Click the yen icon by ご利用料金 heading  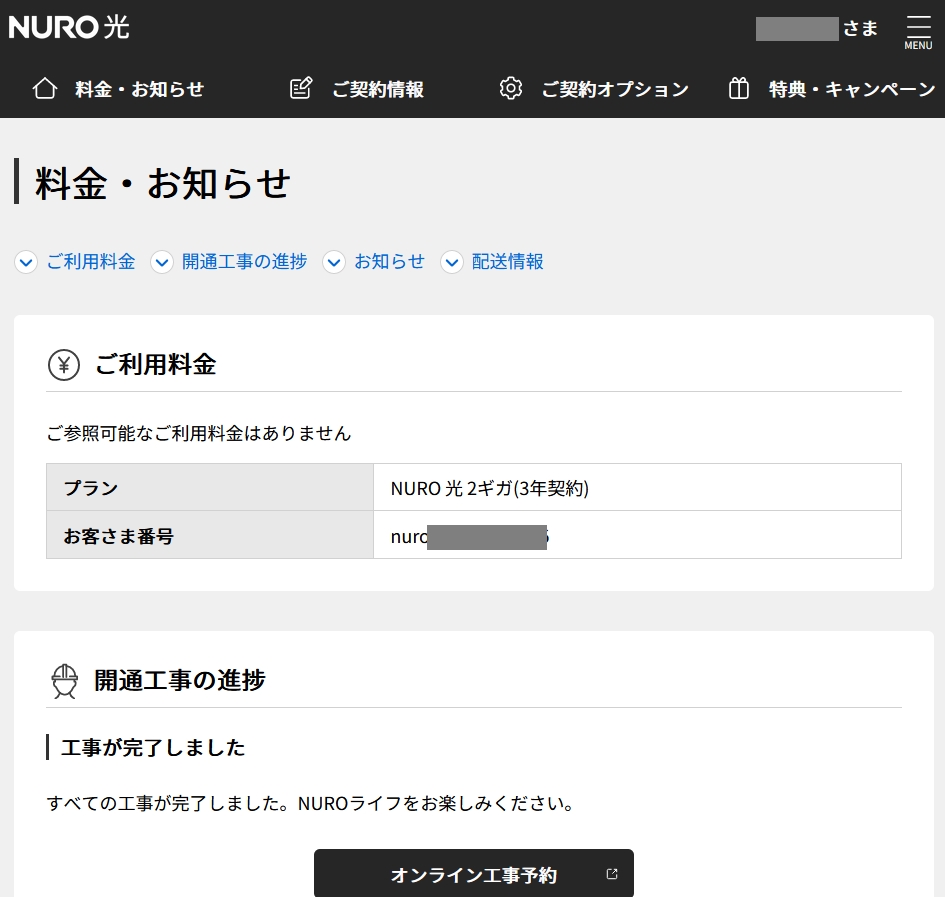click(x=64, y=365)
